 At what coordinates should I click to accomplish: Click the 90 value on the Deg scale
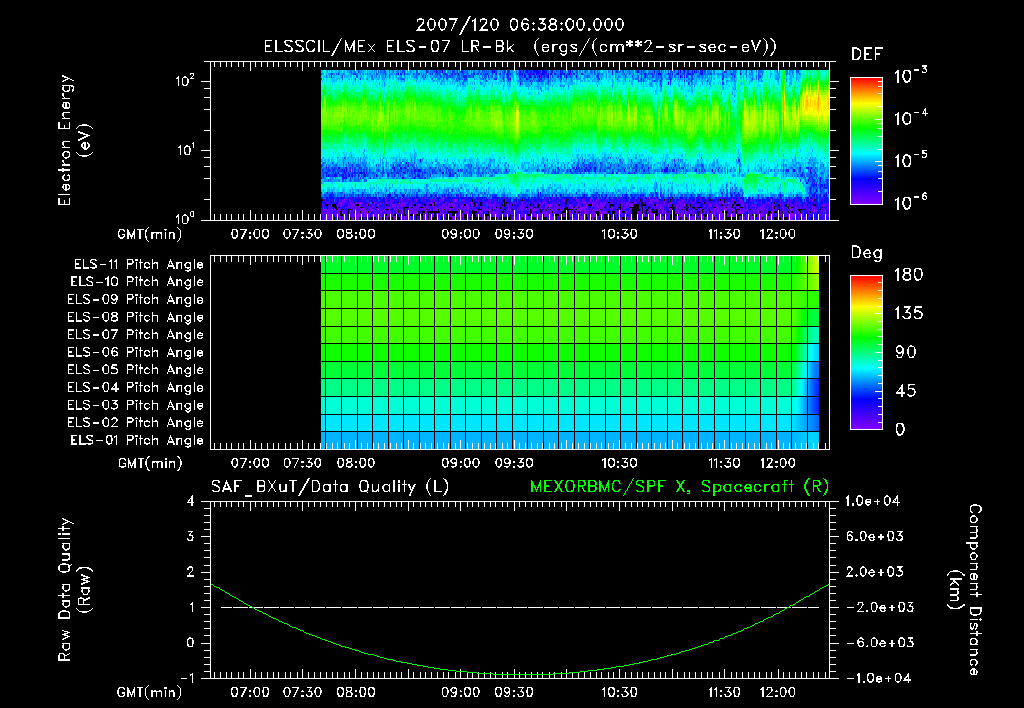click(906, 353)
